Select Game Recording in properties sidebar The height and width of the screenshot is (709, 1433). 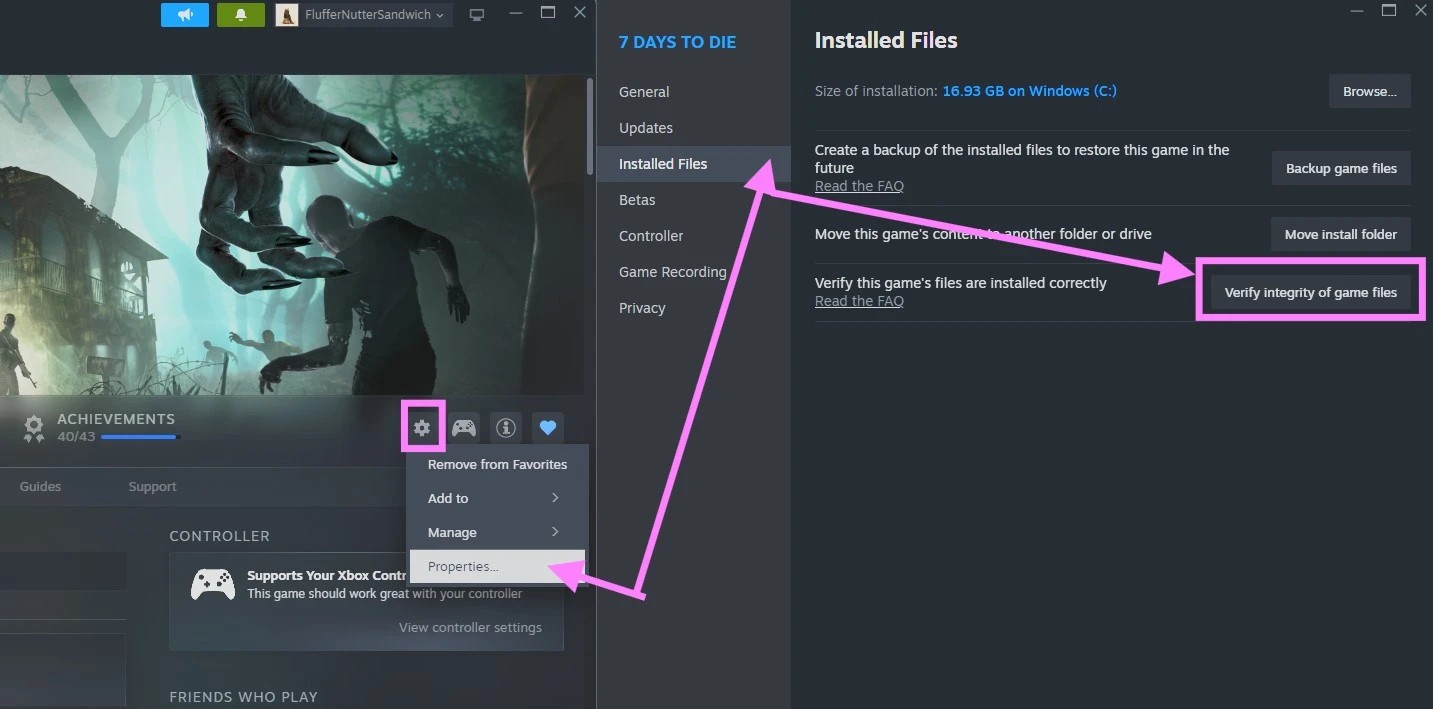click(x=692, y=272)
